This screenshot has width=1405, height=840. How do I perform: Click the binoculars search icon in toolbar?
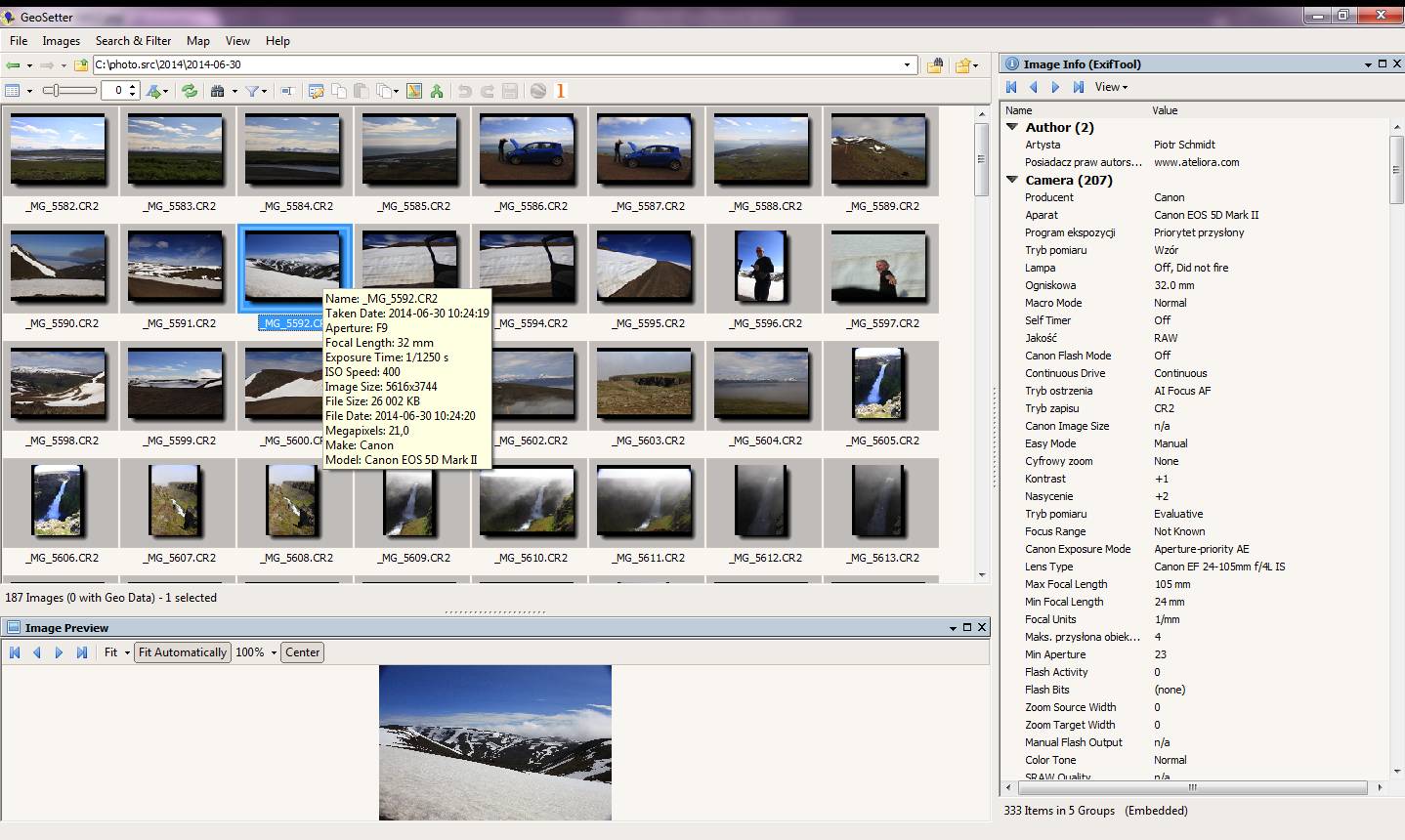pyautogui.click(x=218, y=91)
